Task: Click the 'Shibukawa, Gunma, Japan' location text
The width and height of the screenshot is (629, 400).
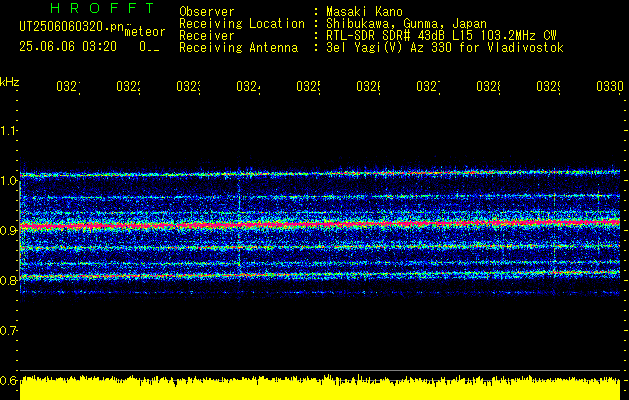Action: click(x=406, y=24)
